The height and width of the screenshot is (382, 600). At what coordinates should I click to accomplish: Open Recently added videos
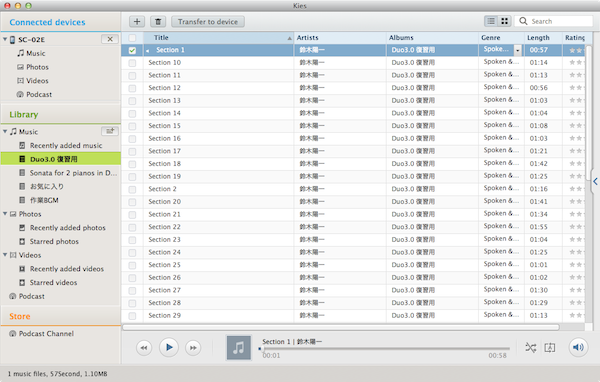(62, 269)
